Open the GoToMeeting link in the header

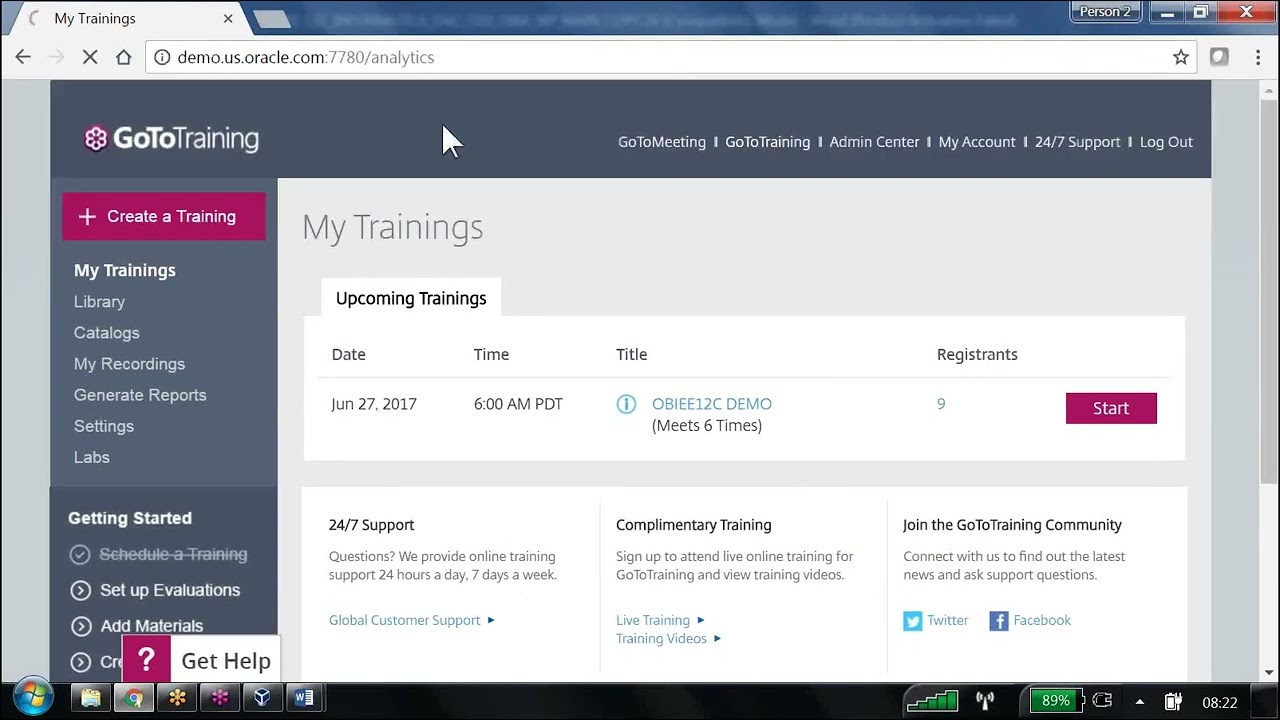(x=662, y=142)
